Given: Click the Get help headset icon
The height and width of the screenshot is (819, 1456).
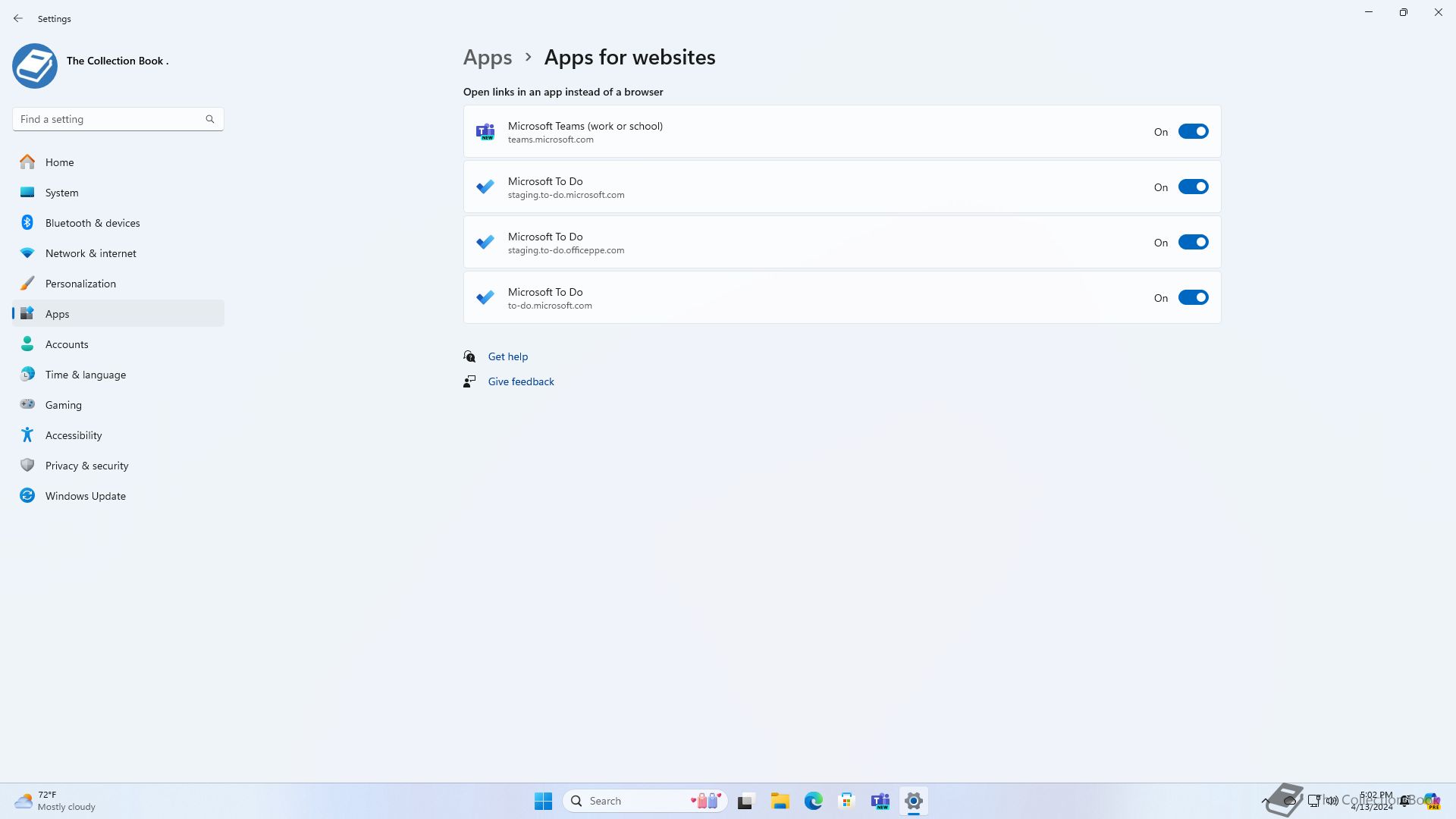Looking at the screenshot, I should click(x=469, y=356).
